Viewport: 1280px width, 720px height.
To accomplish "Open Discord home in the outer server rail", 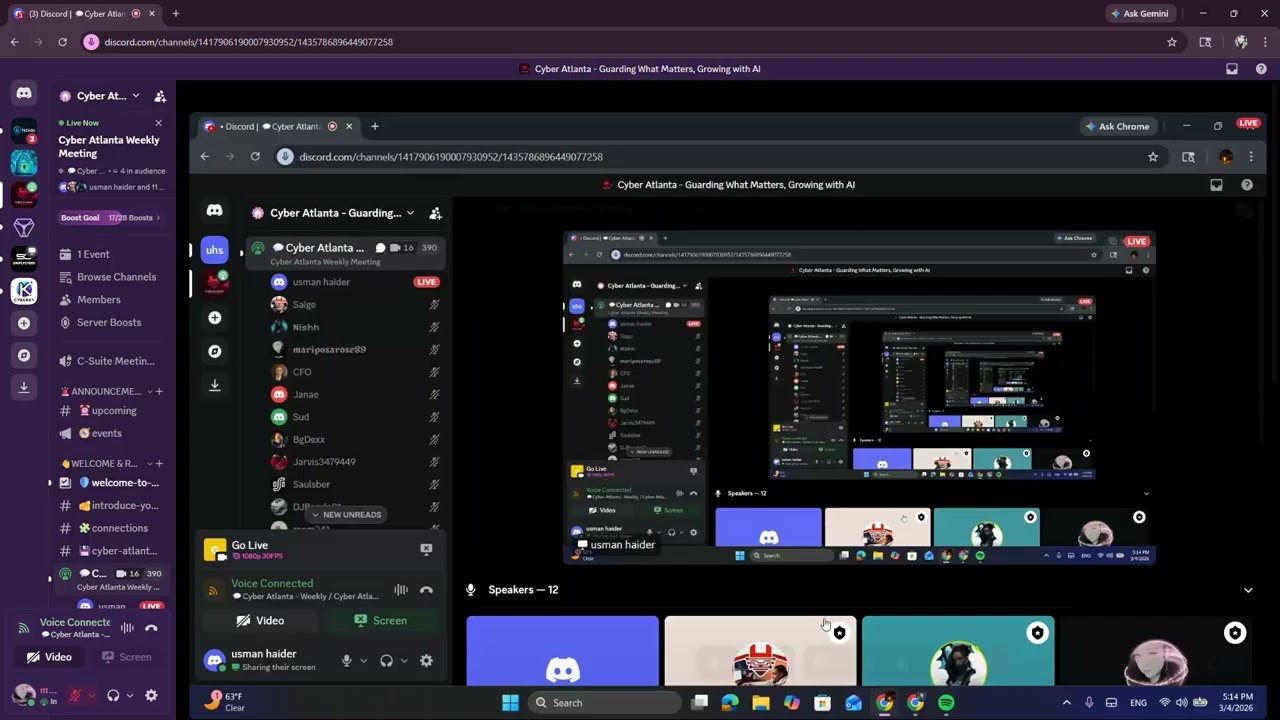I will tap(24, 94).
